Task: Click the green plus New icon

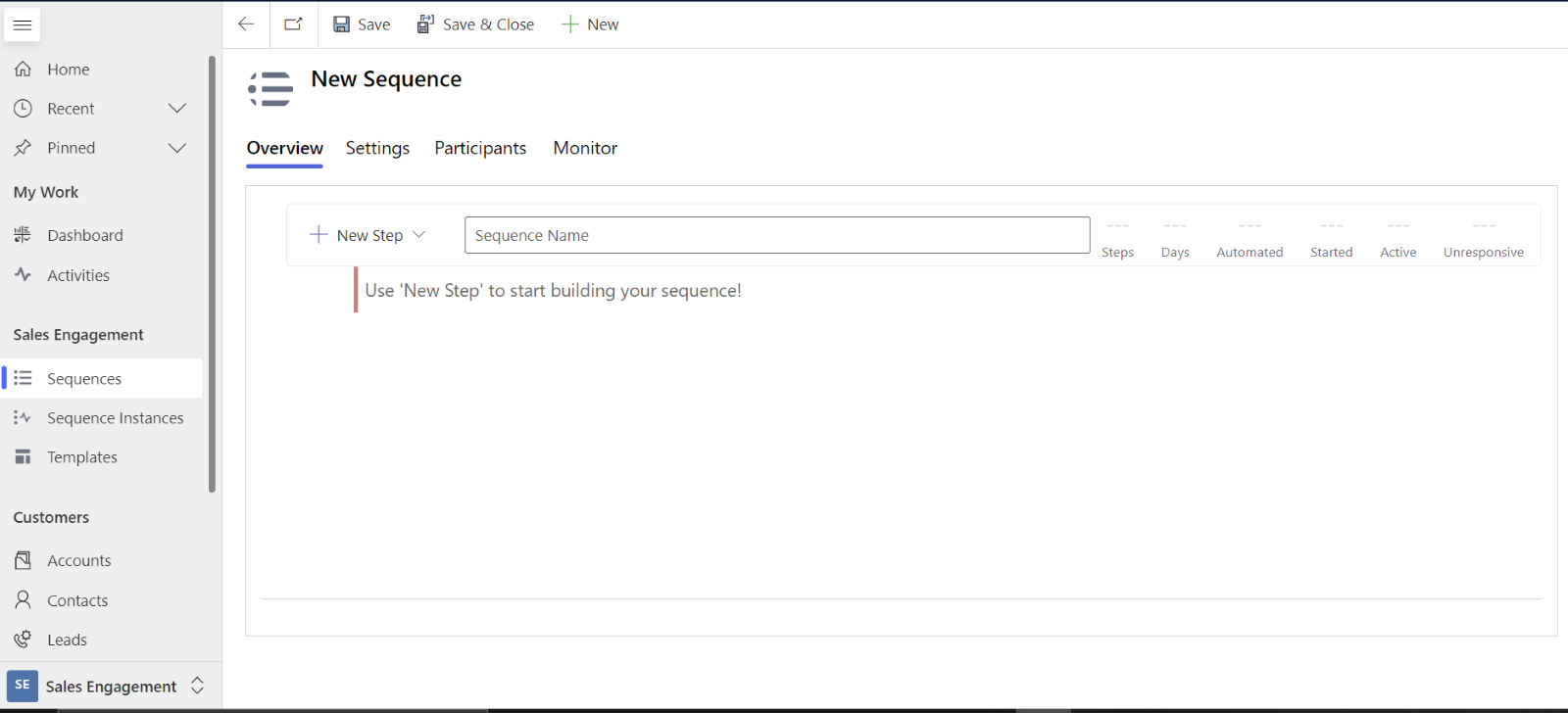Action: tap(570, 24)
